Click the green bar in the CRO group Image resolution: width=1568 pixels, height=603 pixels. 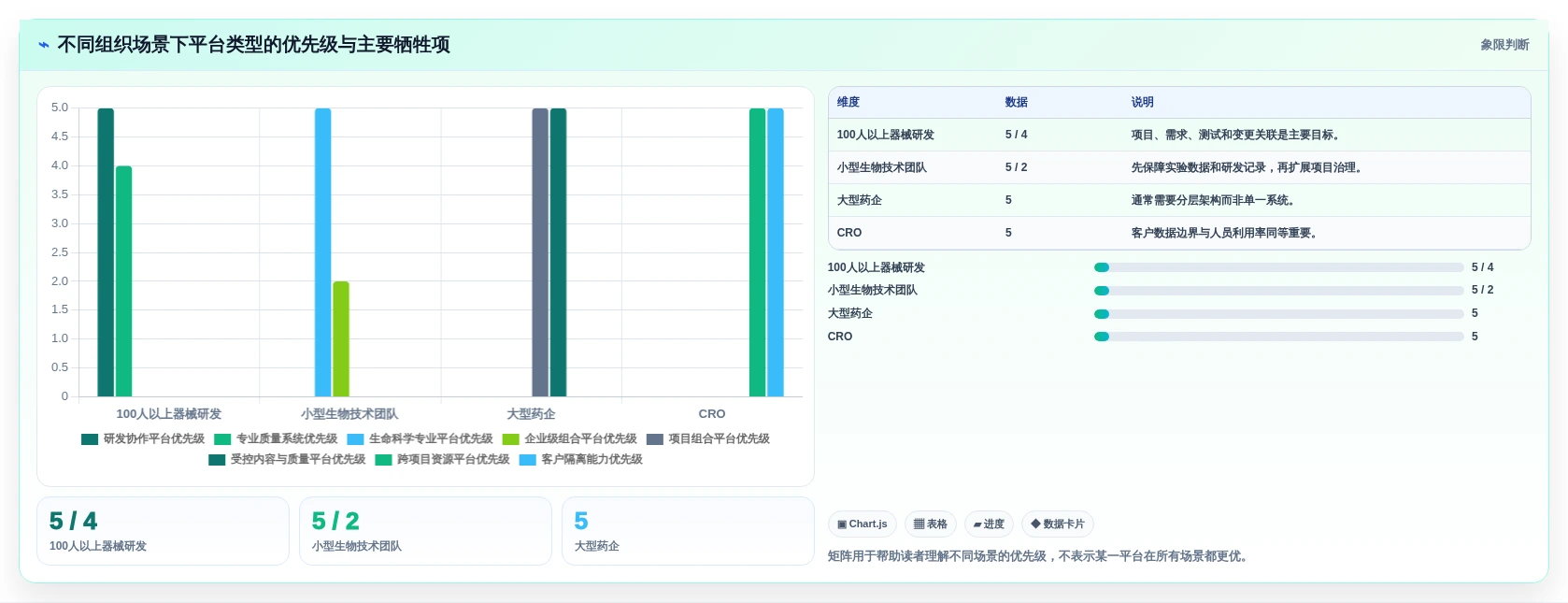tap(757, 252)
